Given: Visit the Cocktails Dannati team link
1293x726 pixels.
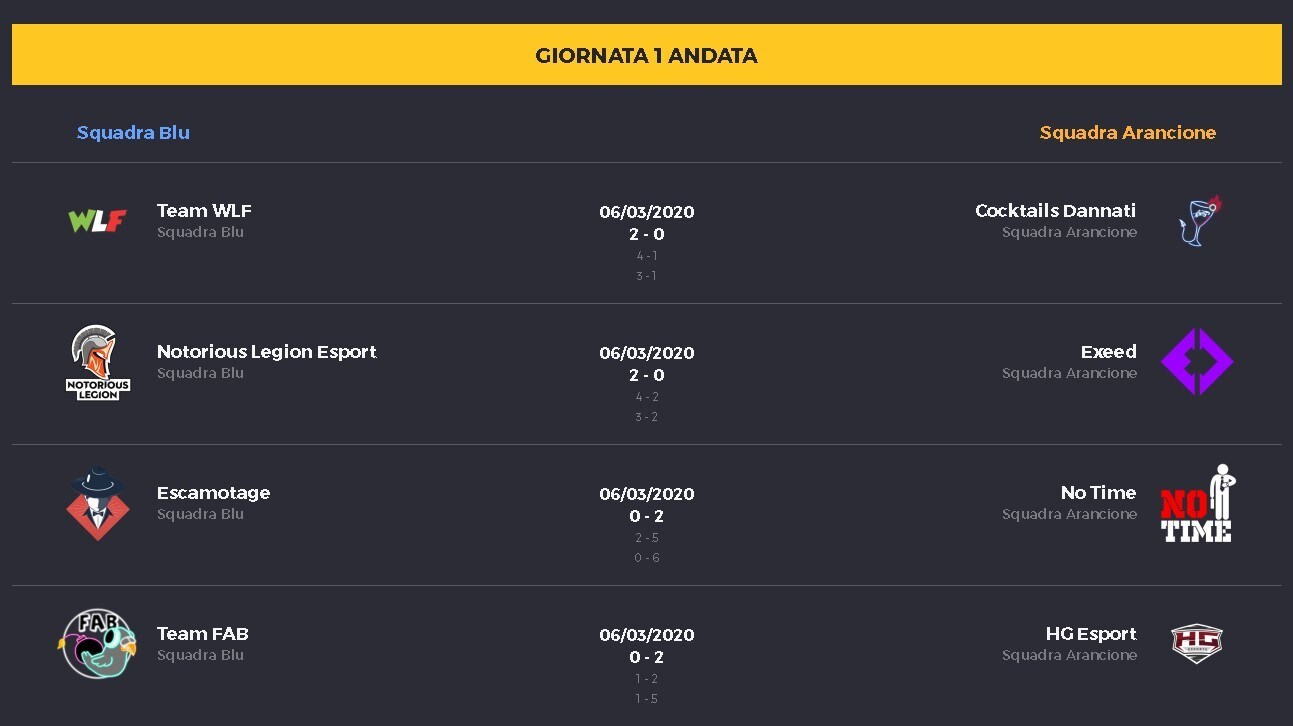Looking at the screenshot, I should tap(1055, 210).
